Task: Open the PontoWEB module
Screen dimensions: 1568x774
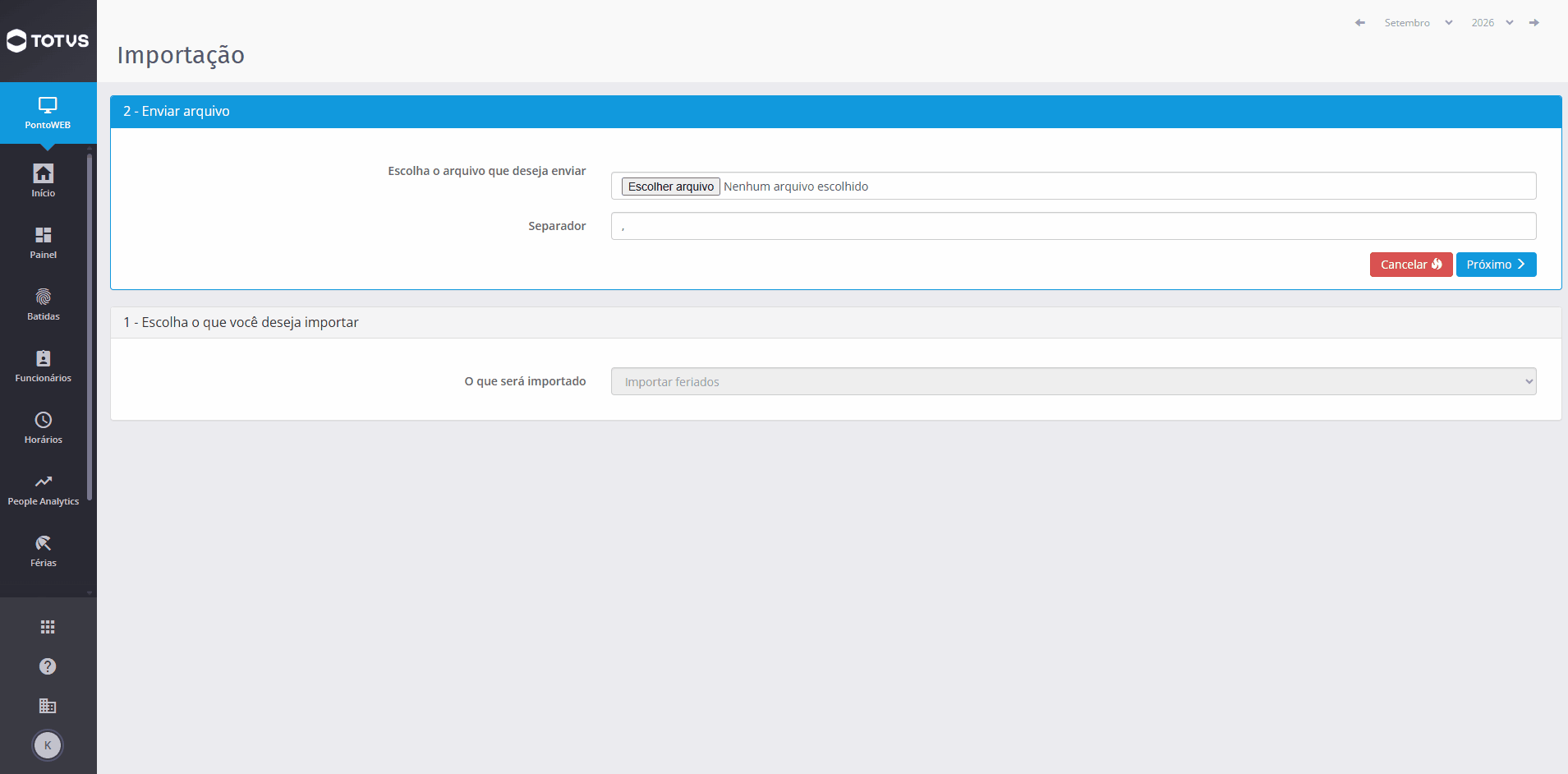Action: coord(48,113)
